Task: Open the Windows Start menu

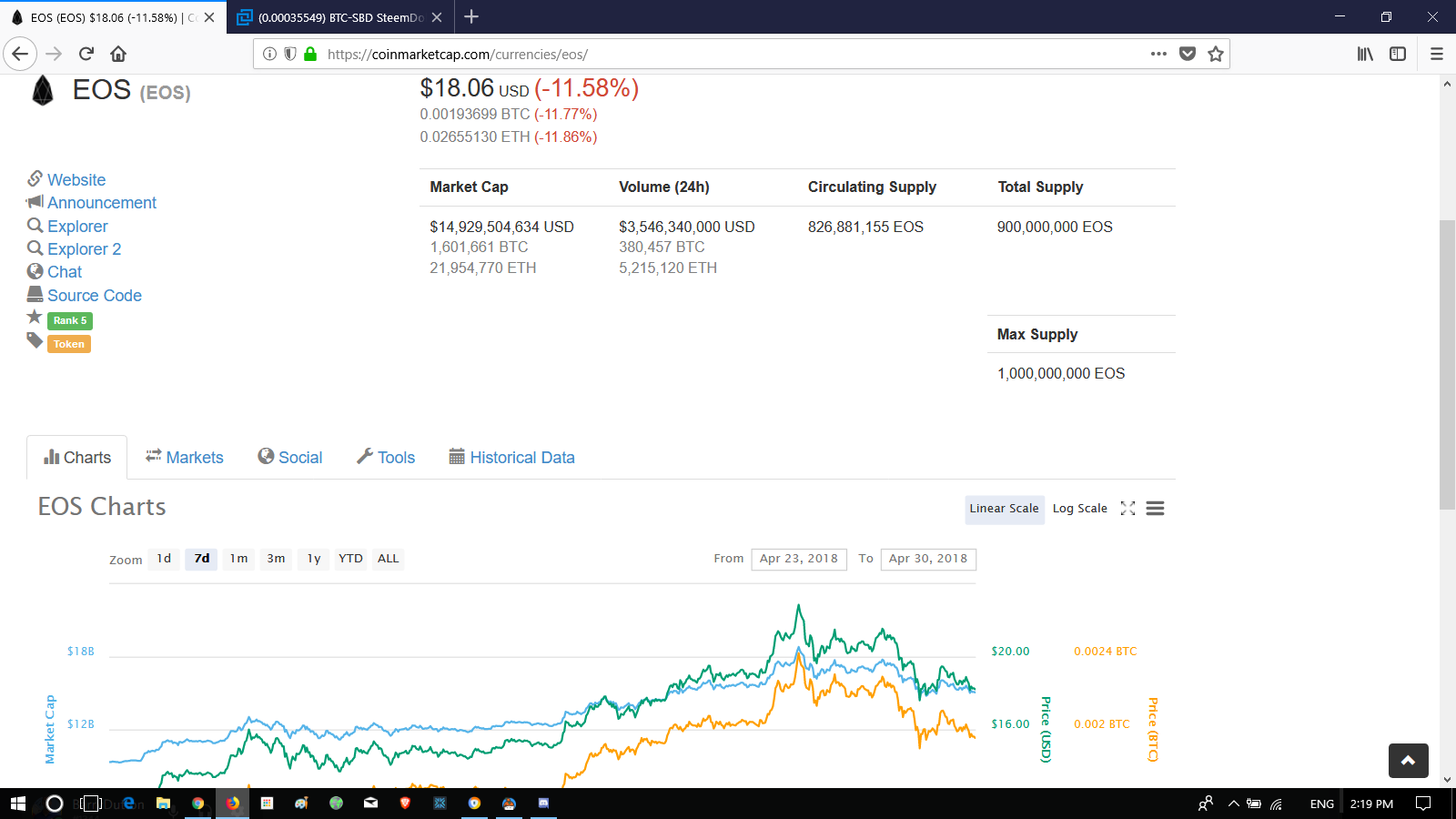Action: pos(18,804)
